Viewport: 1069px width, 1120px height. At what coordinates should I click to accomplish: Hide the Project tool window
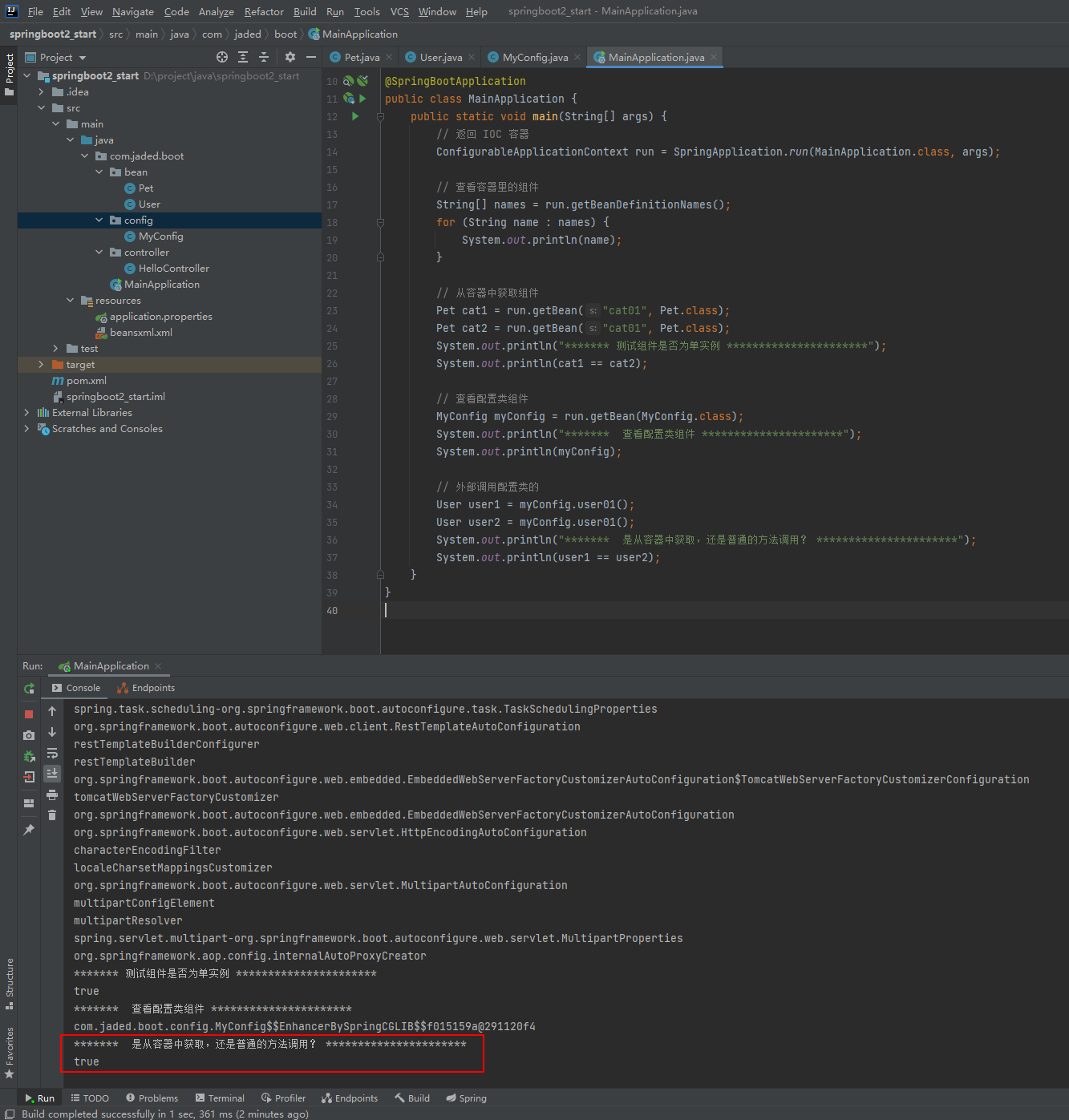[x=311, y=57]
